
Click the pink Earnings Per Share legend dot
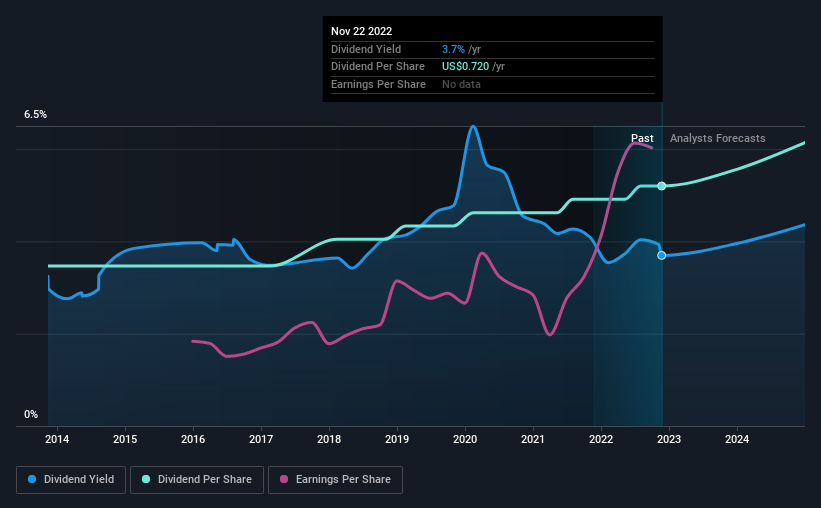tap(284, 479)
